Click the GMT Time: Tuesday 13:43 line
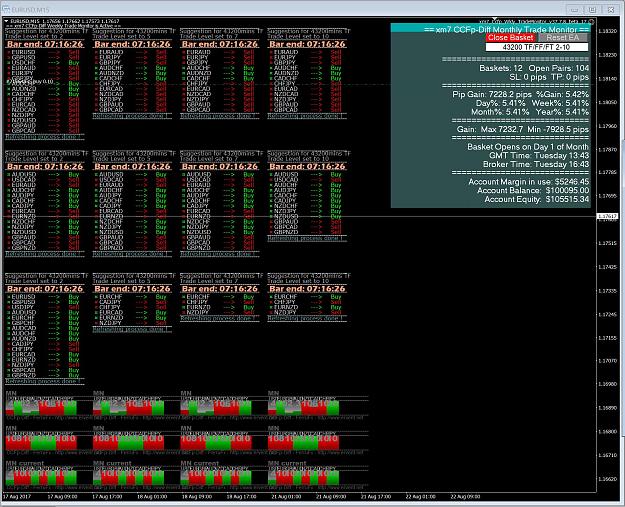 coord(539,155)
